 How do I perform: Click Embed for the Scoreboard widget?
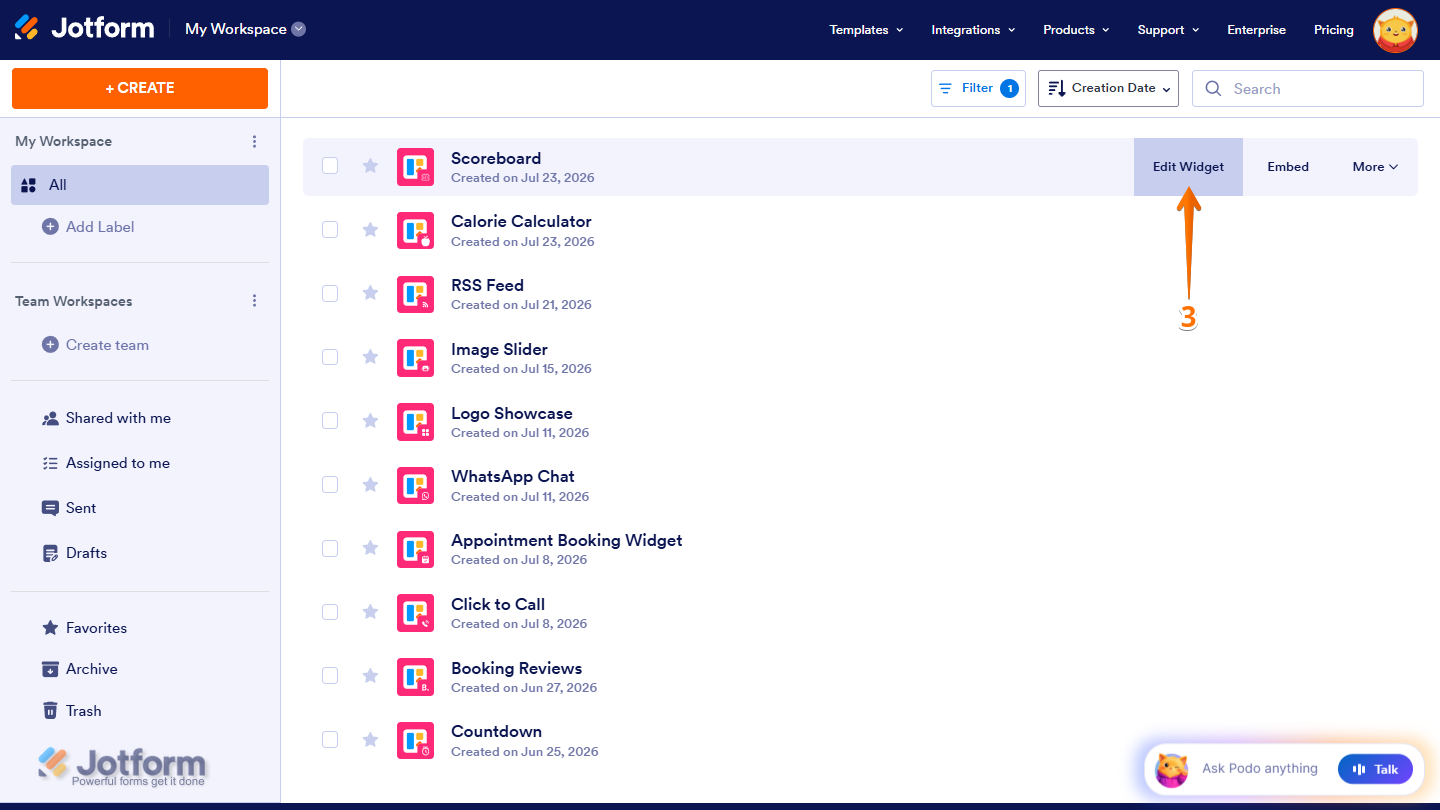click(1288, 167)
